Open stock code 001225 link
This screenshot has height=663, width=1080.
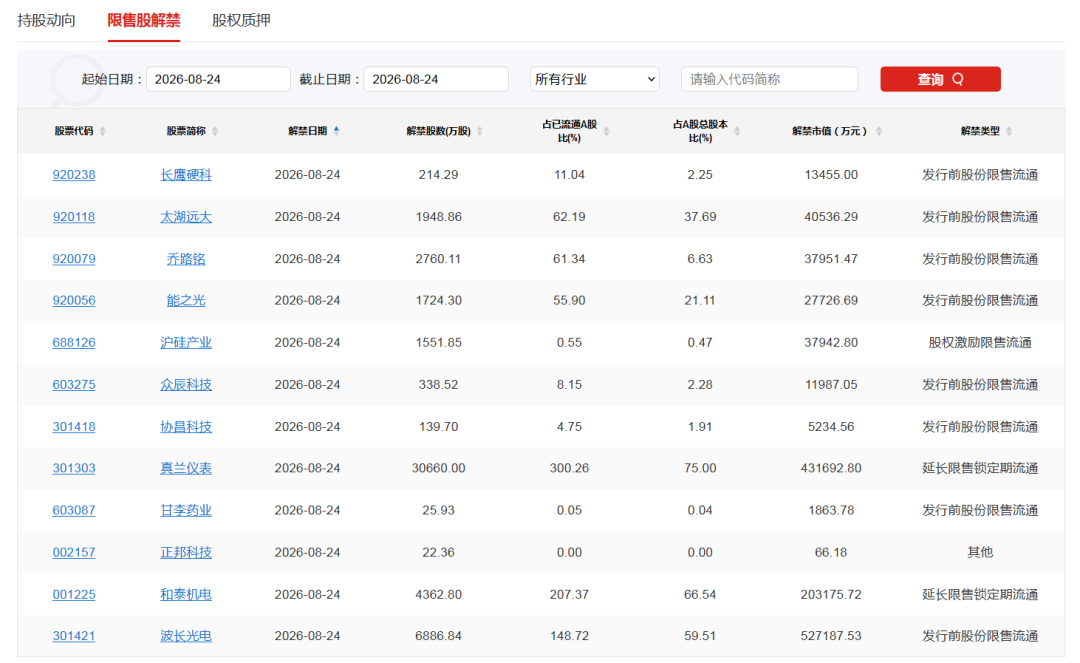(74, 594)
